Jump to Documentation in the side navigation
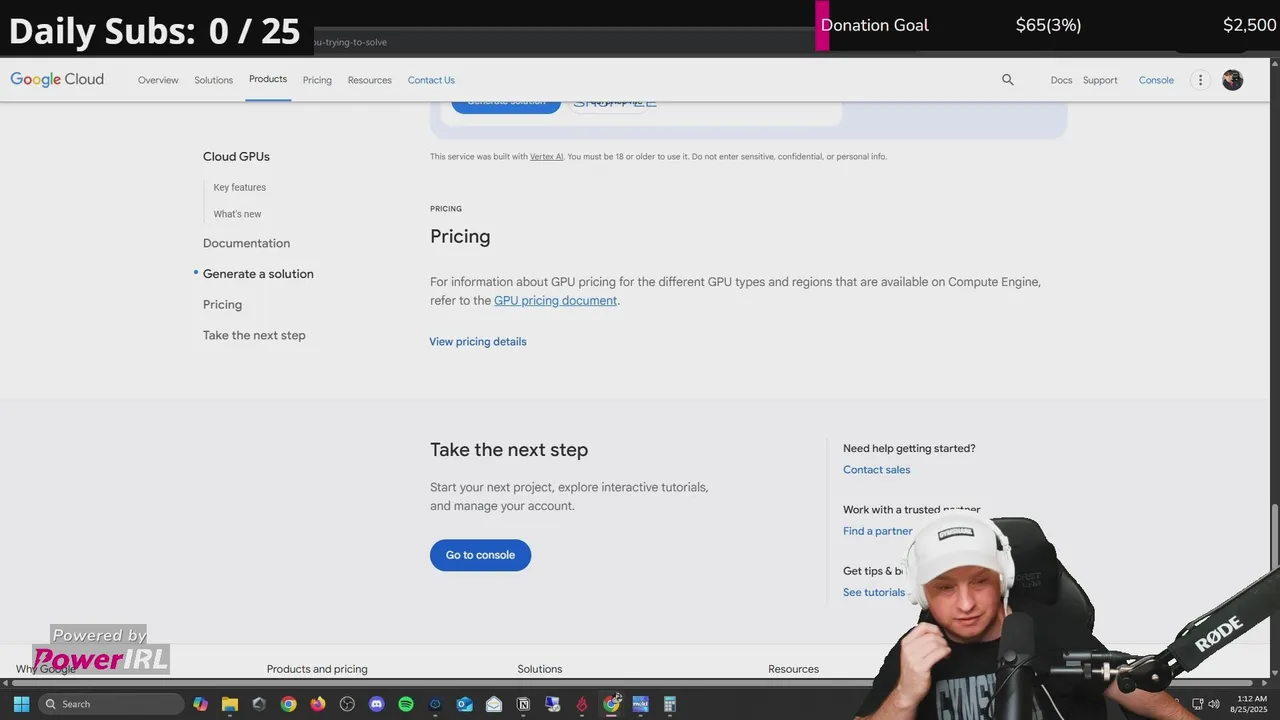This screenshot has height=720, width=1280. [x=246, y=243]
